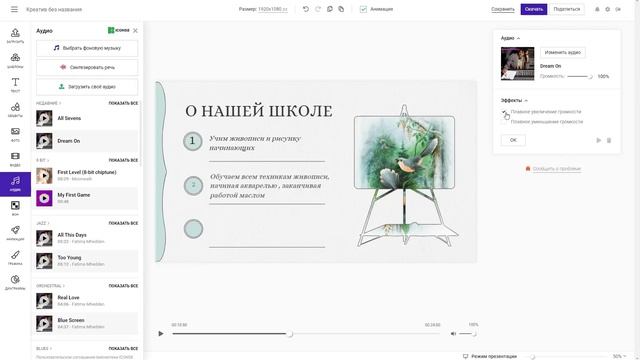Open the Video section in sidebar

15,159
